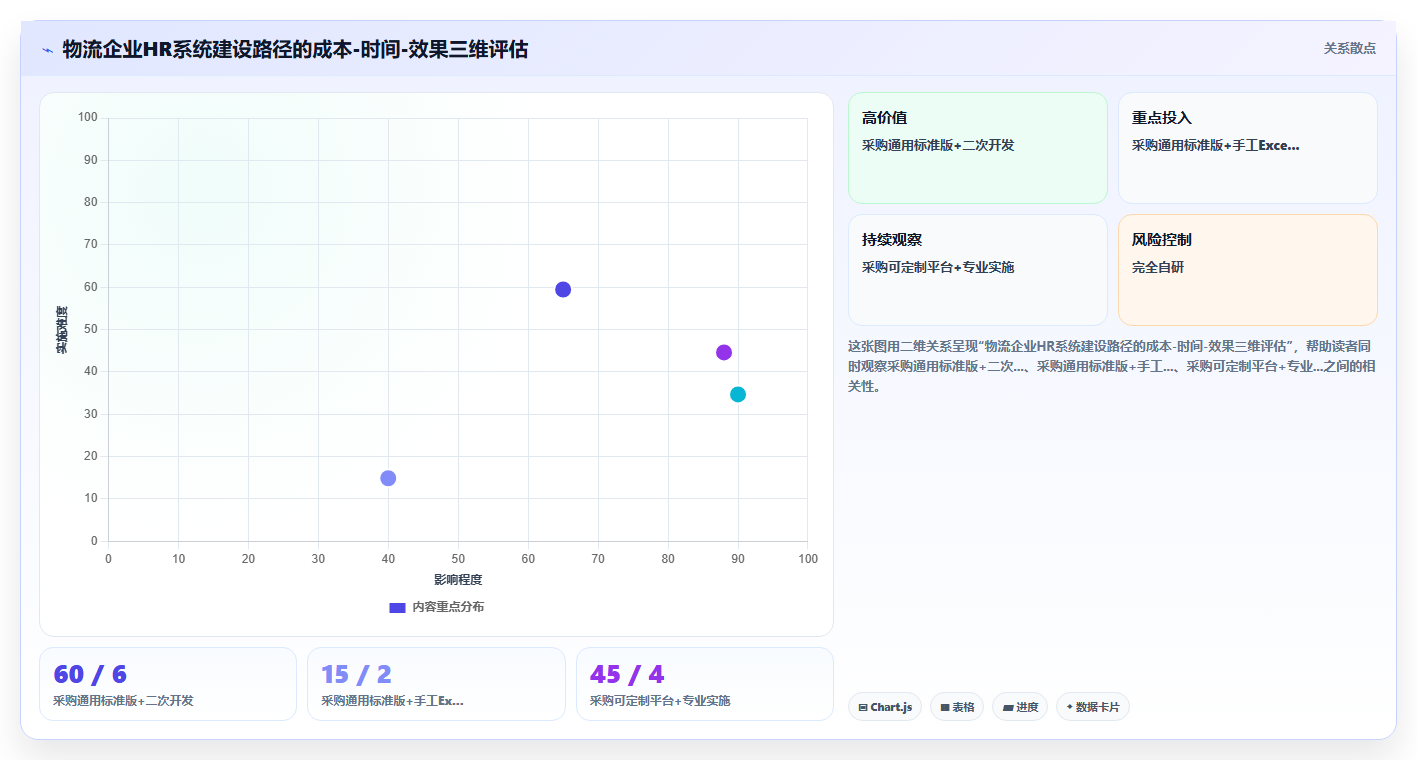This screenshot has height=760, width=1417.
Task: Click 采购通用标准版+二次开发 in 高价值 card
Action: click(938, 146)
